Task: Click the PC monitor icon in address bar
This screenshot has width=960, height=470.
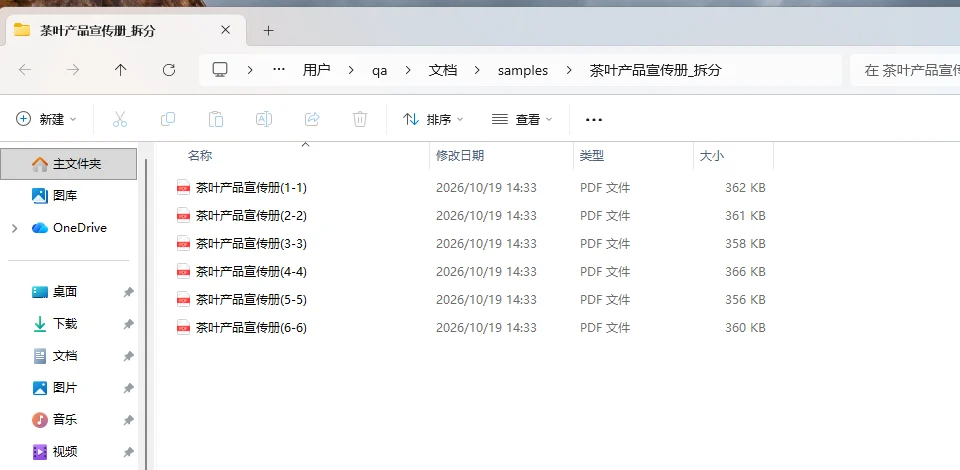Action: click(220, 70)
